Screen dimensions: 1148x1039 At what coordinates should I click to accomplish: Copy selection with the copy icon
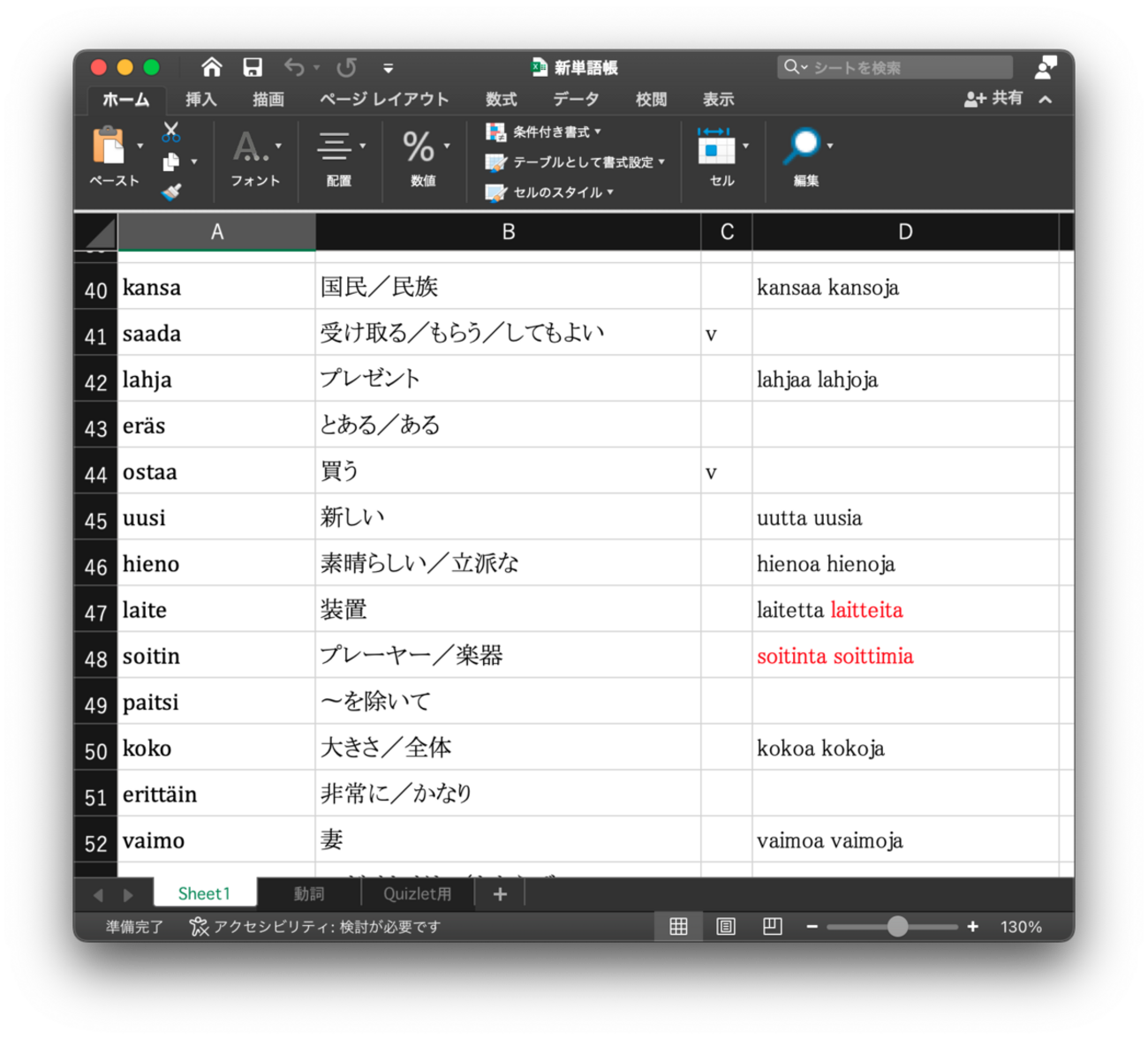171,162
